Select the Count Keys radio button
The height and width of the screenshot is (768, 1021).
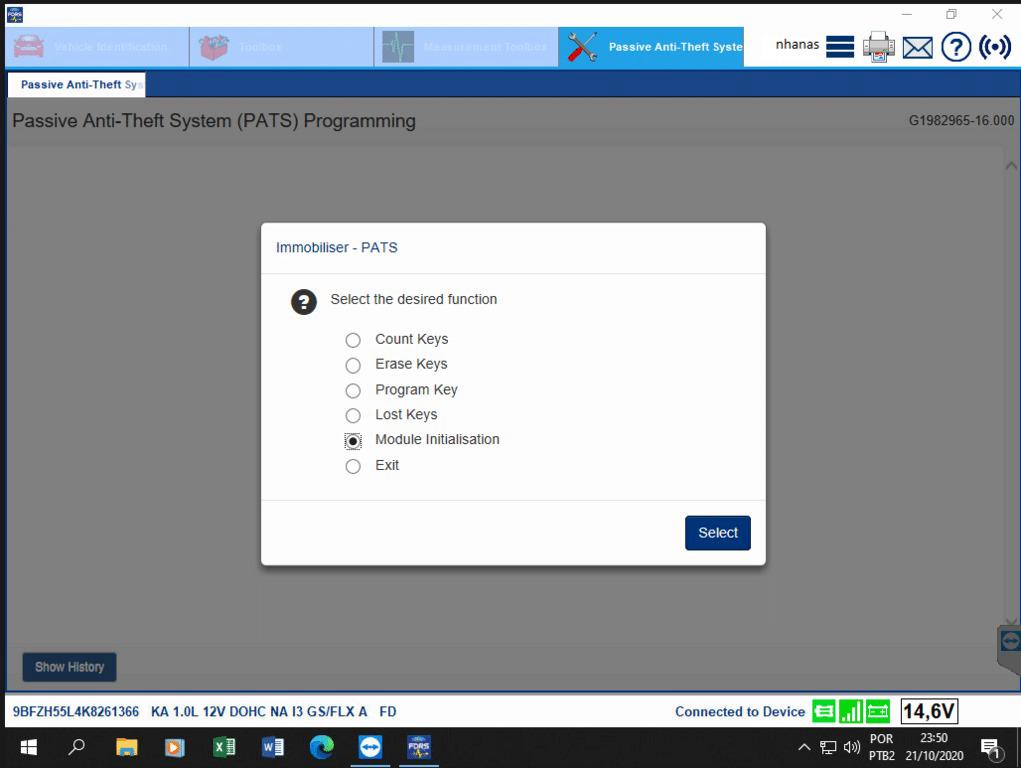click(353, 340)
